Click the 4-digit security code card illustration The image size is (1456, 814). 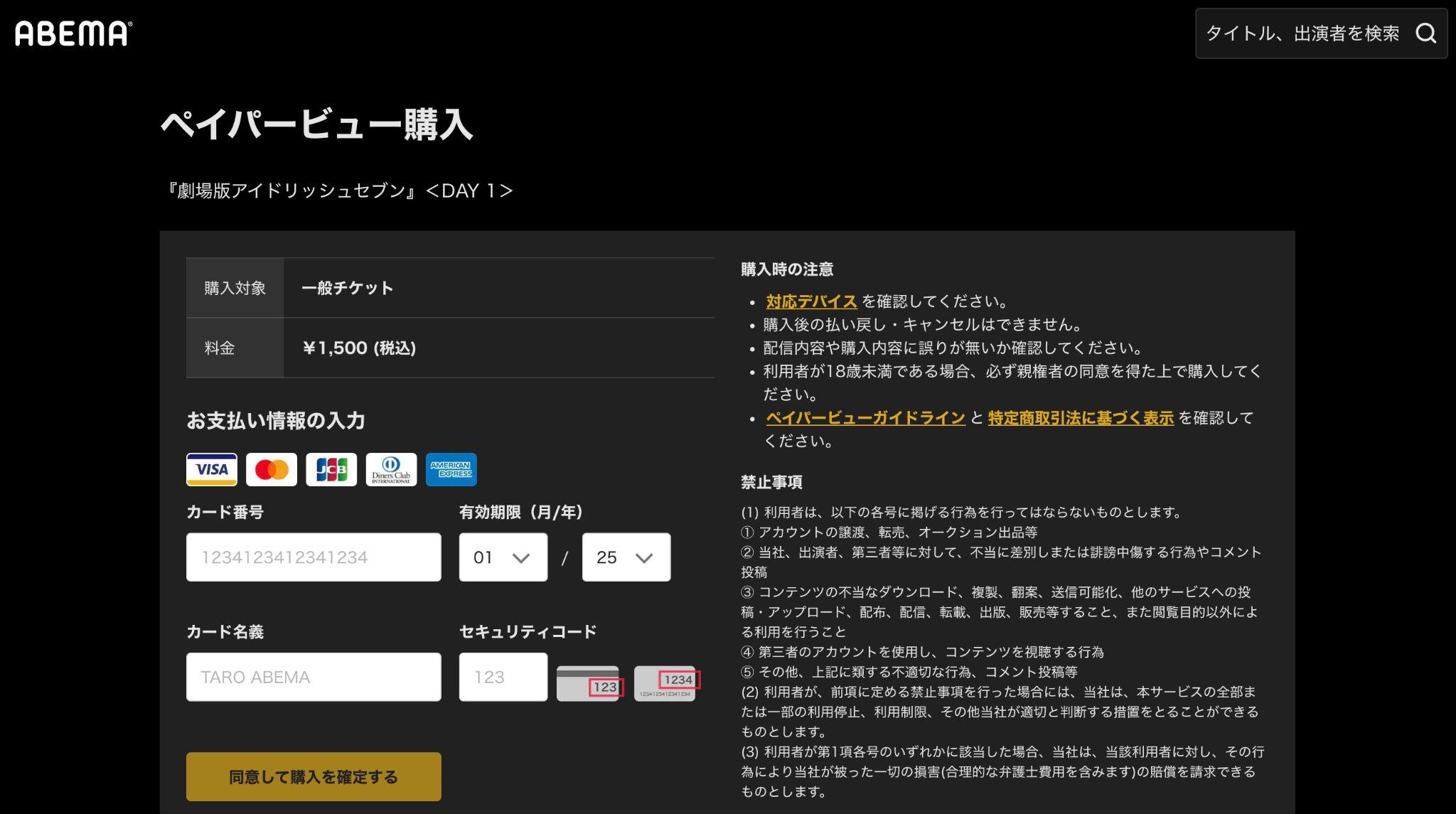point(667,683)
